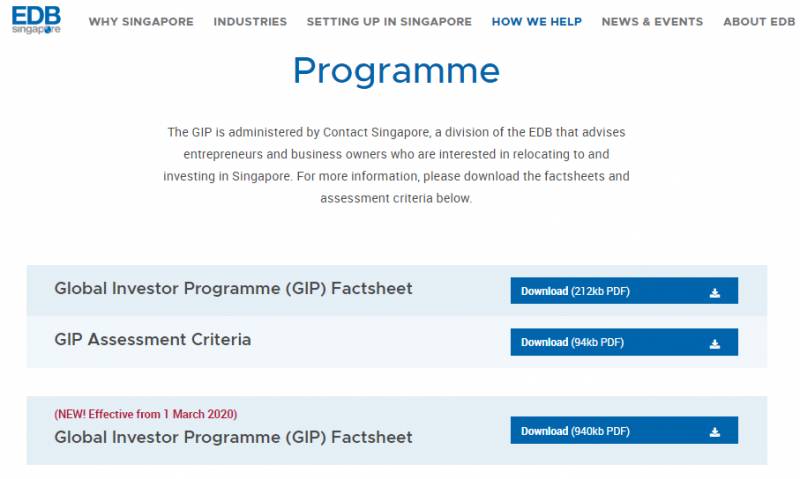The width and height of the screenshot is (800, 479).
Task: Click the EDB Singapore logo
Action: pyautogui.click(x=36, y=21)
